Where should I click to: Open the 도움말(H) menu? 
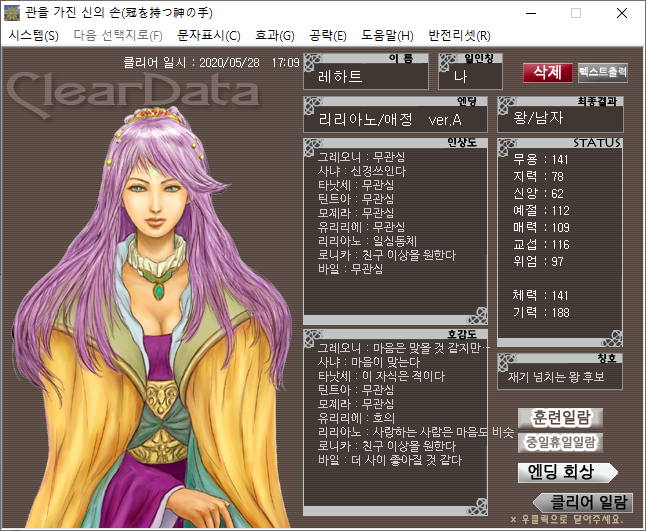[x=387, y=35]
